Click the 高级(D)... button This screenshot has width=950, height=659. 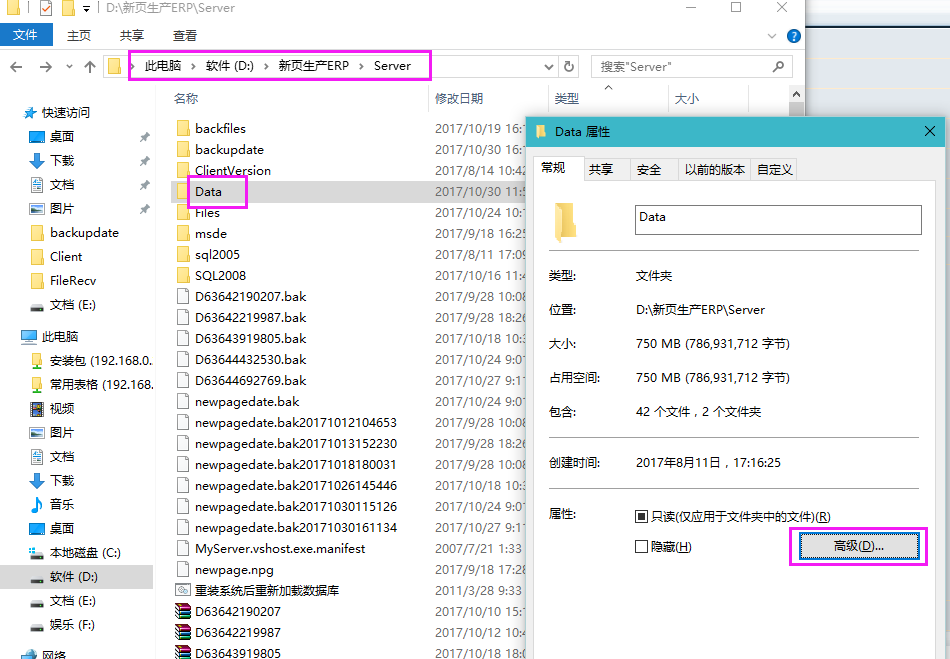858,546
